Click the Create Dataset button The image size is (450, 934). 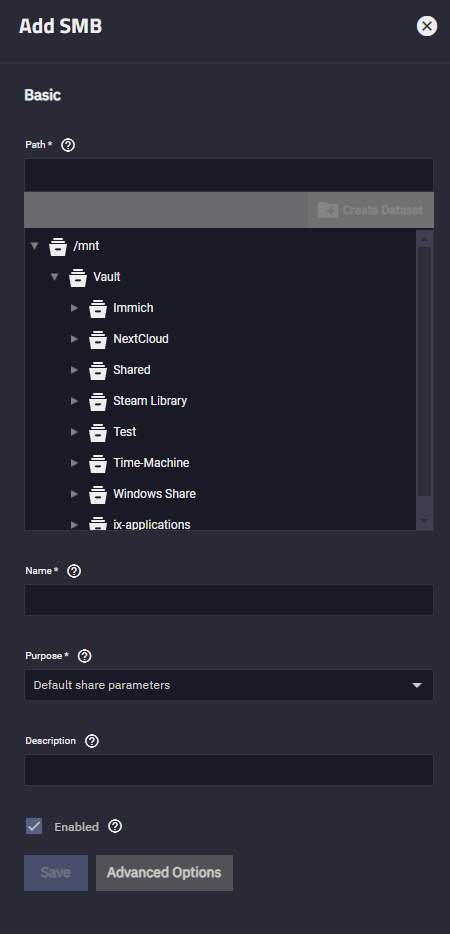(x=371, y=210)
